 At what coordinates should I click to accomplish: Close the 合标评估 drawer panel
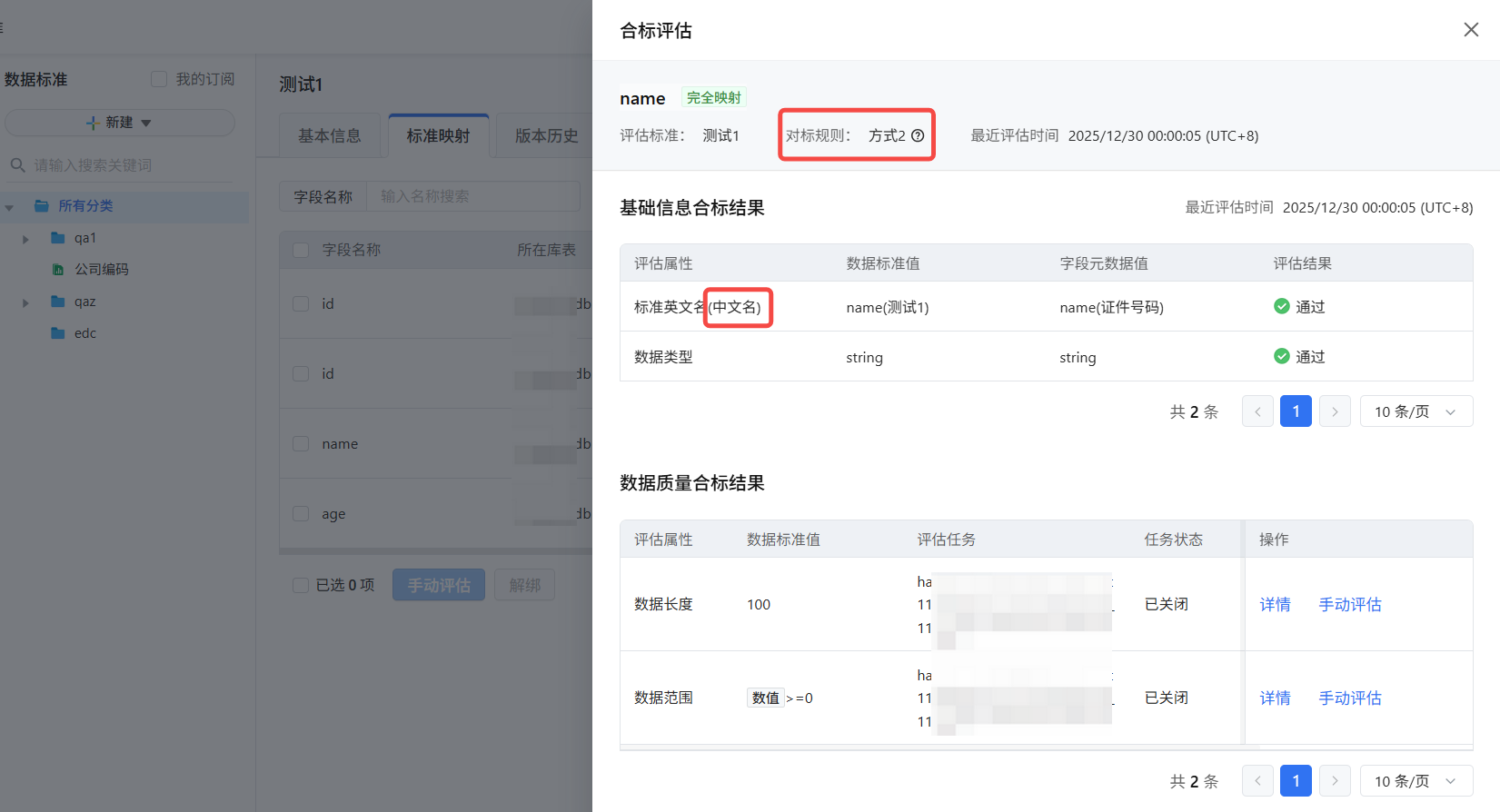1471,30
